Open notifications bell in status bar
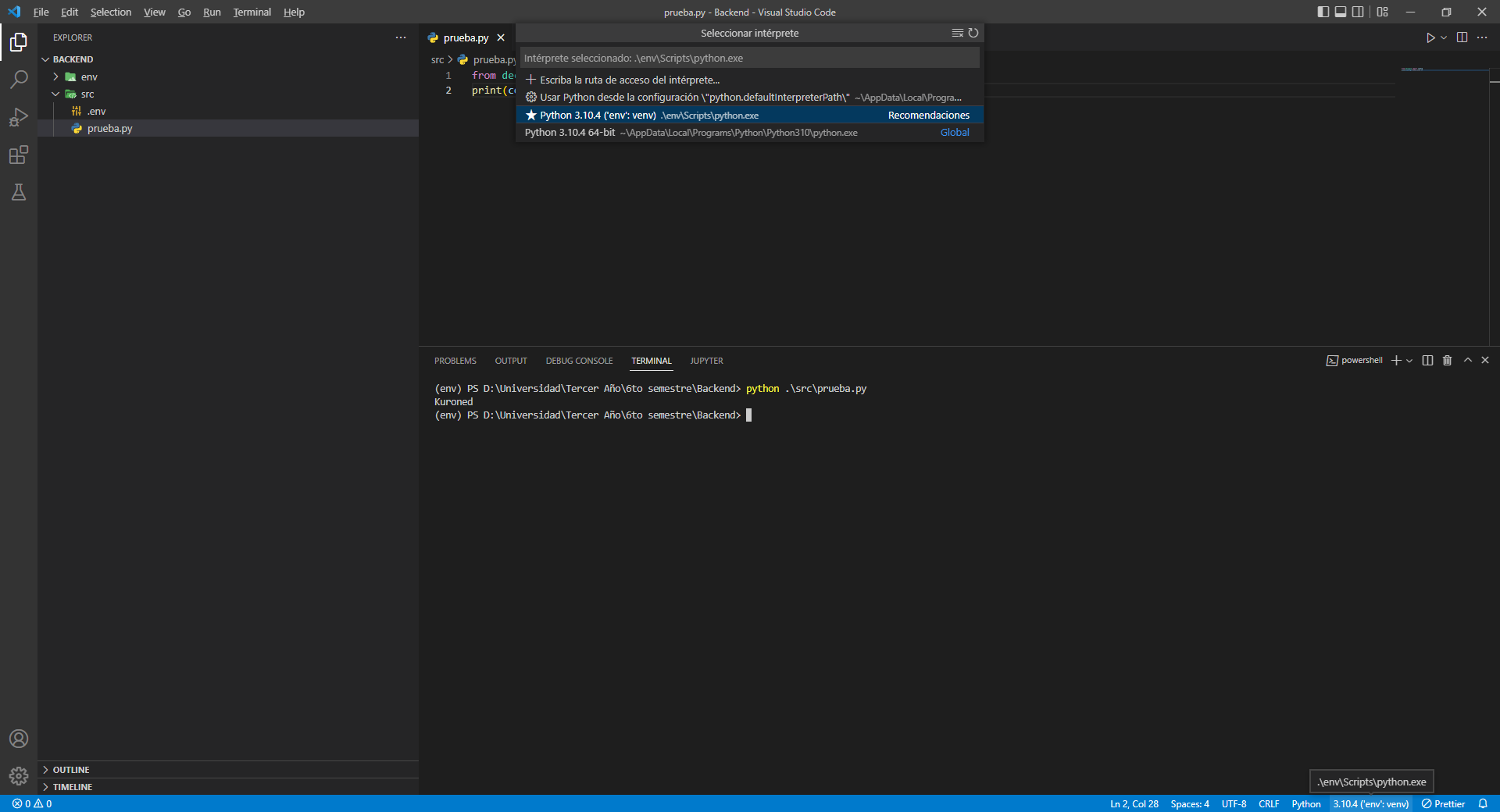The height and width of the screenshot is (812, 1500). (1483, 803)
